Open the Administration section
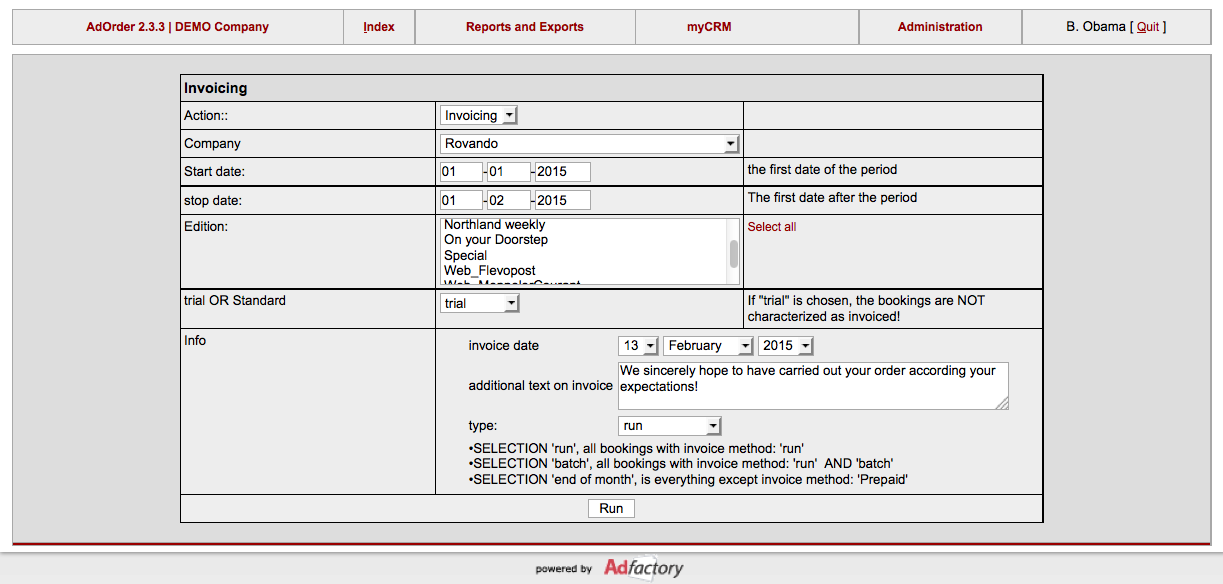This screenshot has height=584, width=1223. pyautogui.click(x=939, y=26)
